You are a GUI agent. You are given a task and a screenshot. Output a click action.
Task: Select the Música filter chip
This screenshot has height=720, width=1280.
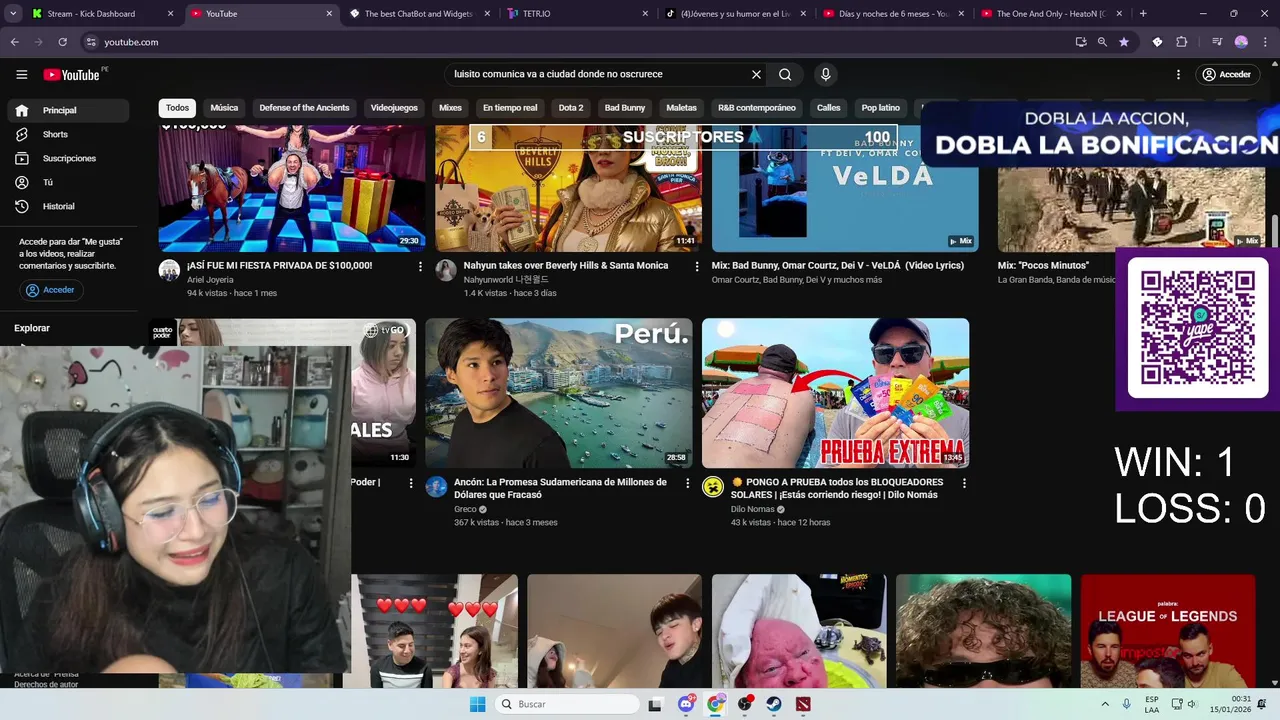coord(224,108)
